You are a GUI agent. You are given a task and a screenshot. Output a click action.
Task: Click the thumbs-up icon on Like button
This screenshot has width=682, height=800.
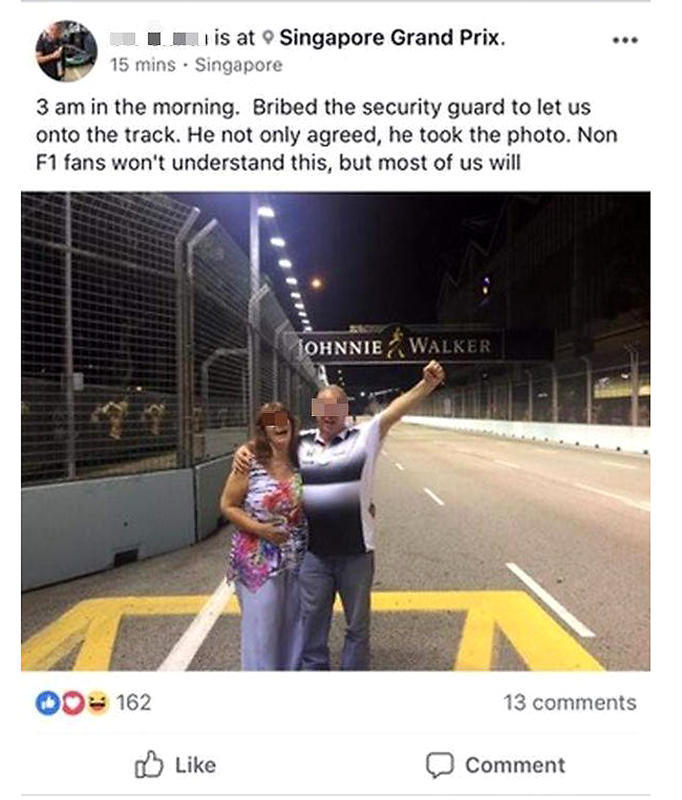pos(149,764)
